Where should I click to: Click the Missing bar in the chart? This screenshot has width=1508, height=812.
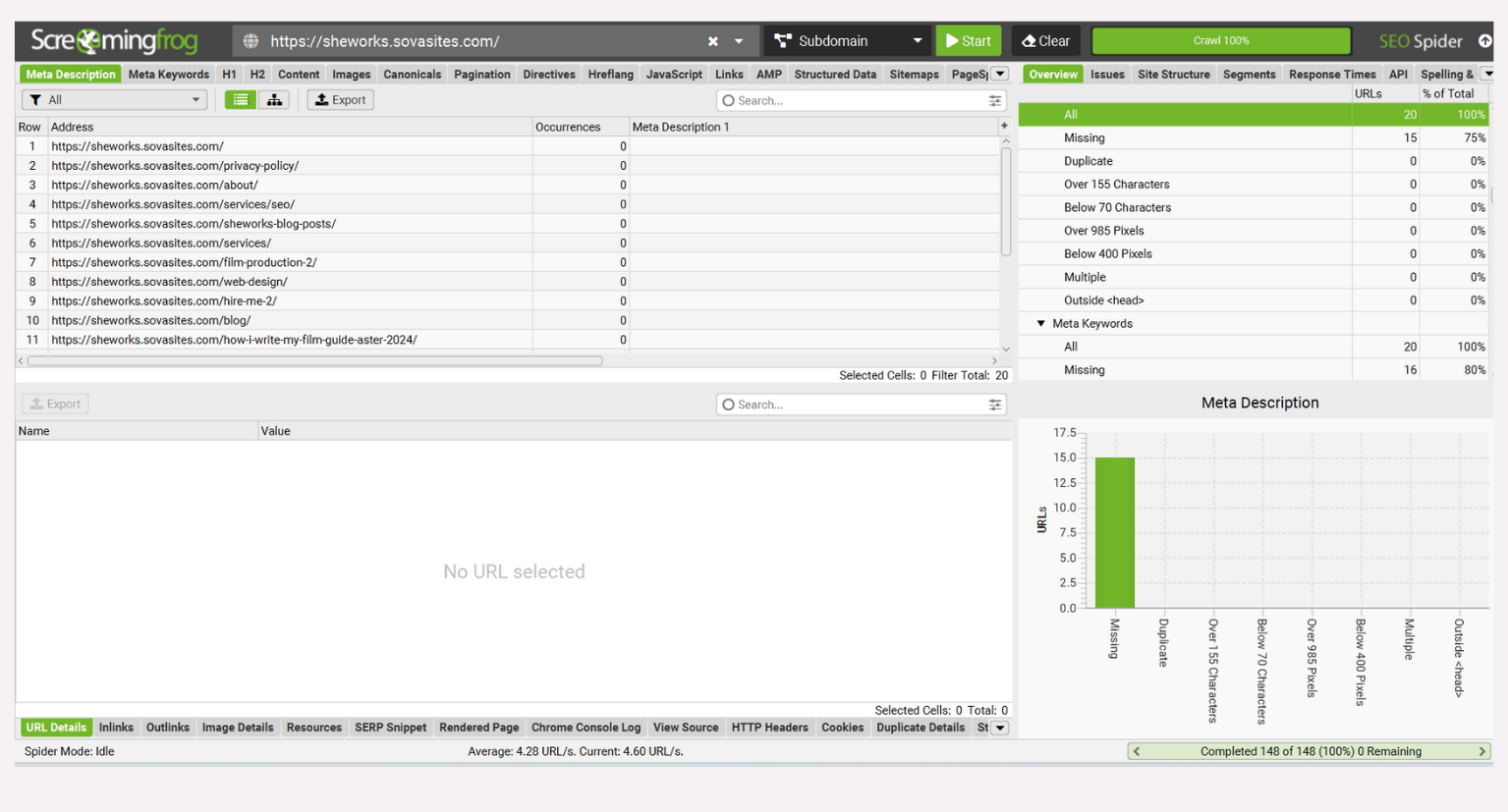coord(1115,533)
